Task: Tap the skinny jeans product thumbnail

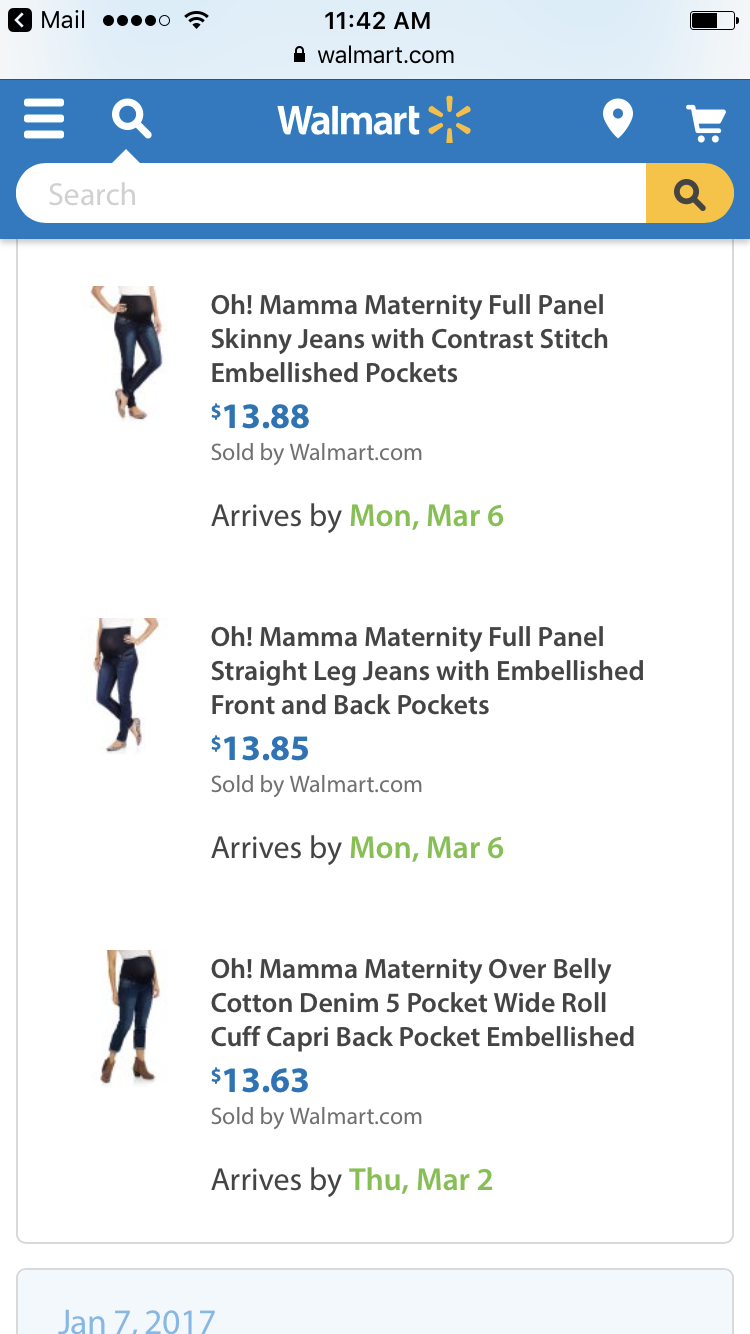Action: (126, 353)
